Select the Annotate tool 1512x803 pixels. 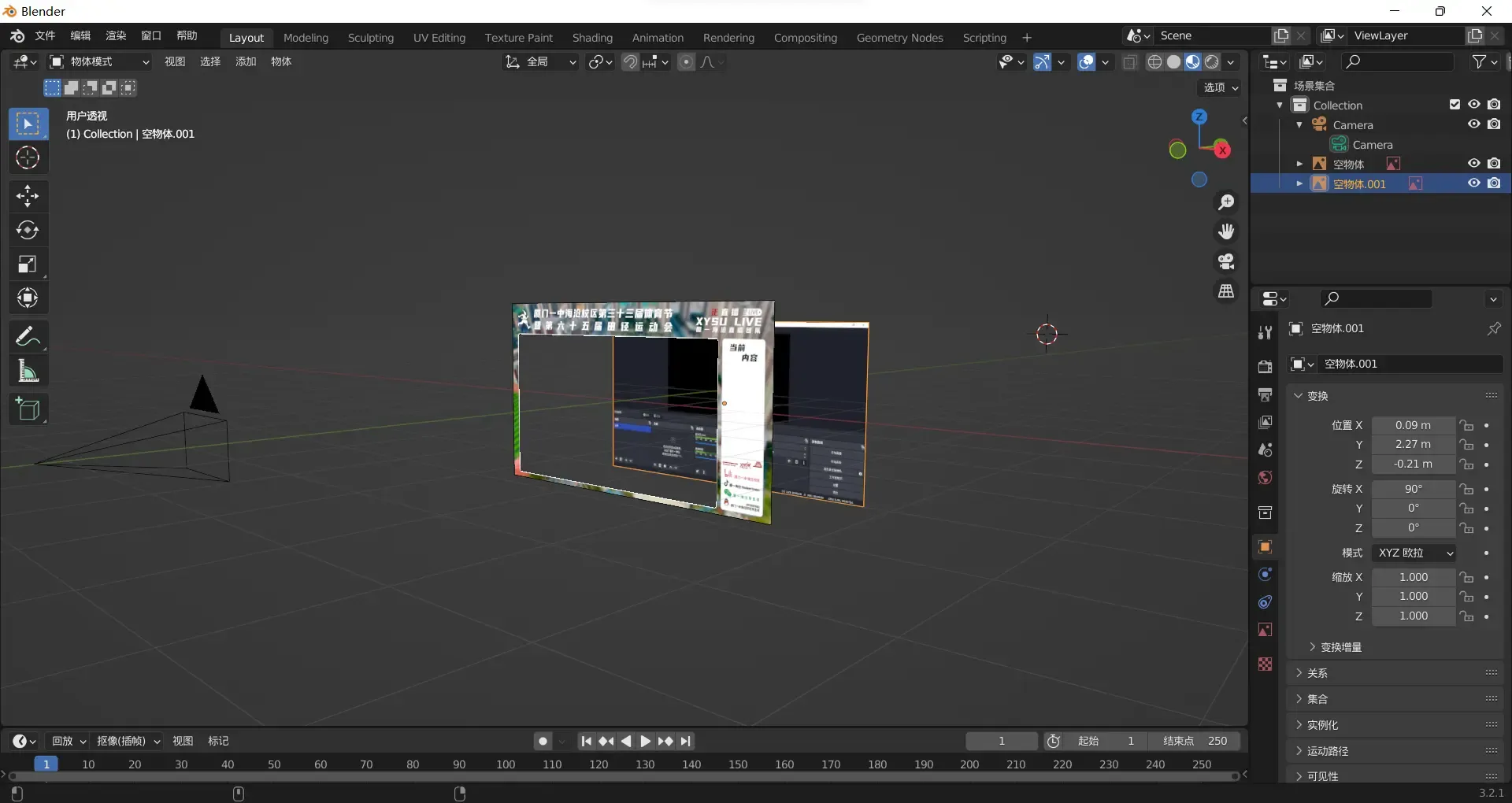pyautogui.click(x=28, y=336)
